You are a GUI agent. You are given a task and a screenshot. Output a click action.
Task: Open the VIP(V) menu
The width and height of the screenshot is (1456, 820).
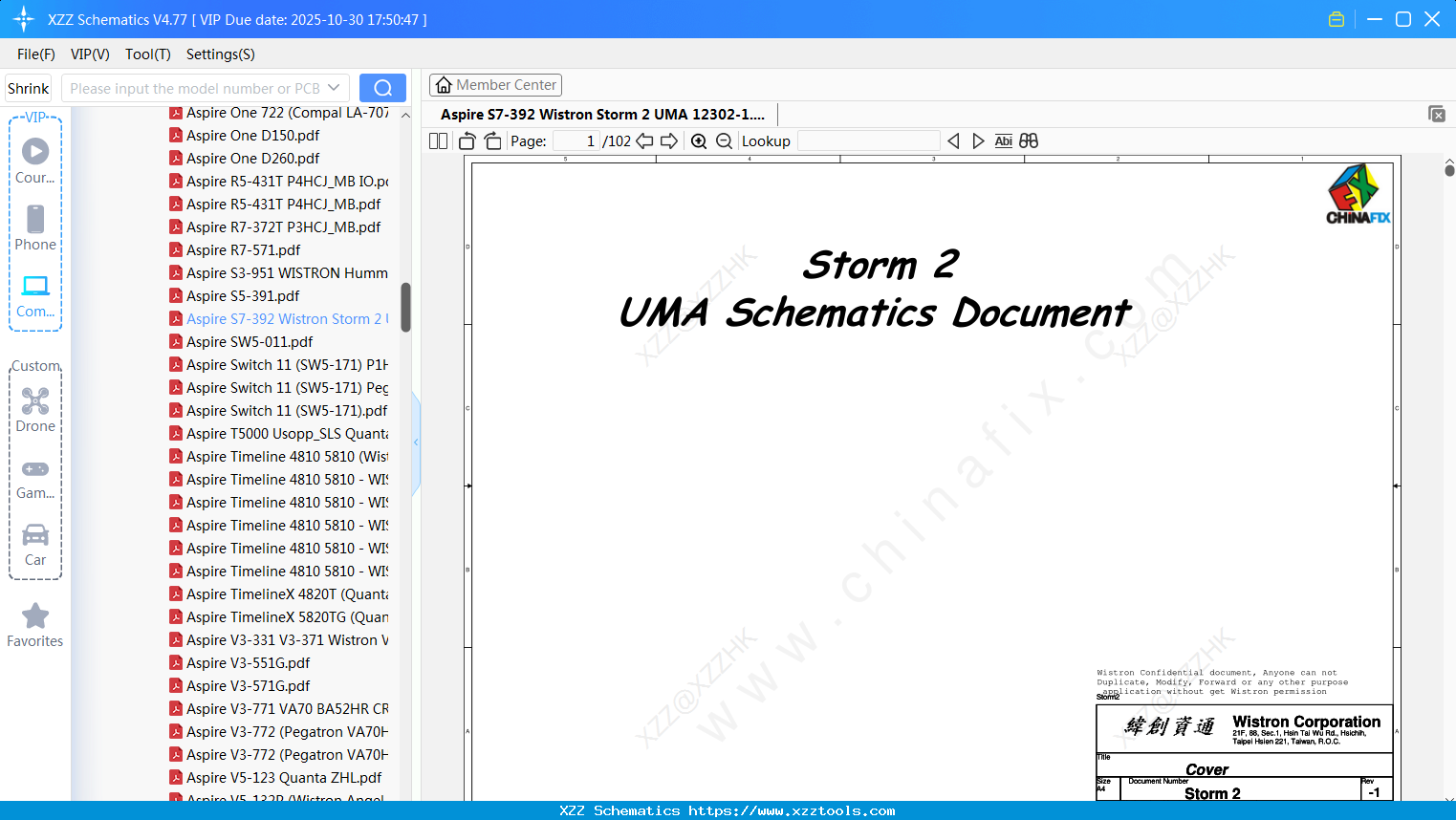click(x=90, y=54)
